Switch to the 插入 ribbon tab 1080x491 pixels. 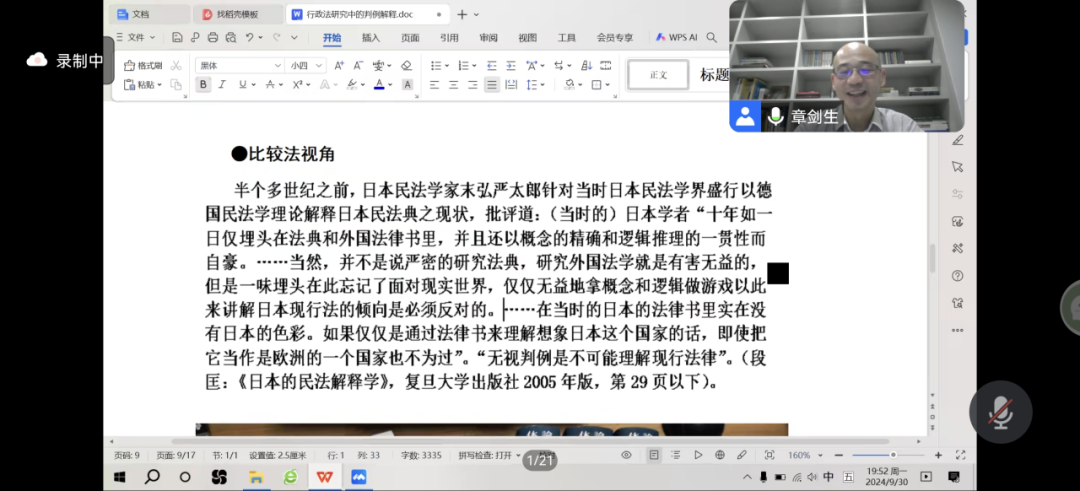pos(371,38)
